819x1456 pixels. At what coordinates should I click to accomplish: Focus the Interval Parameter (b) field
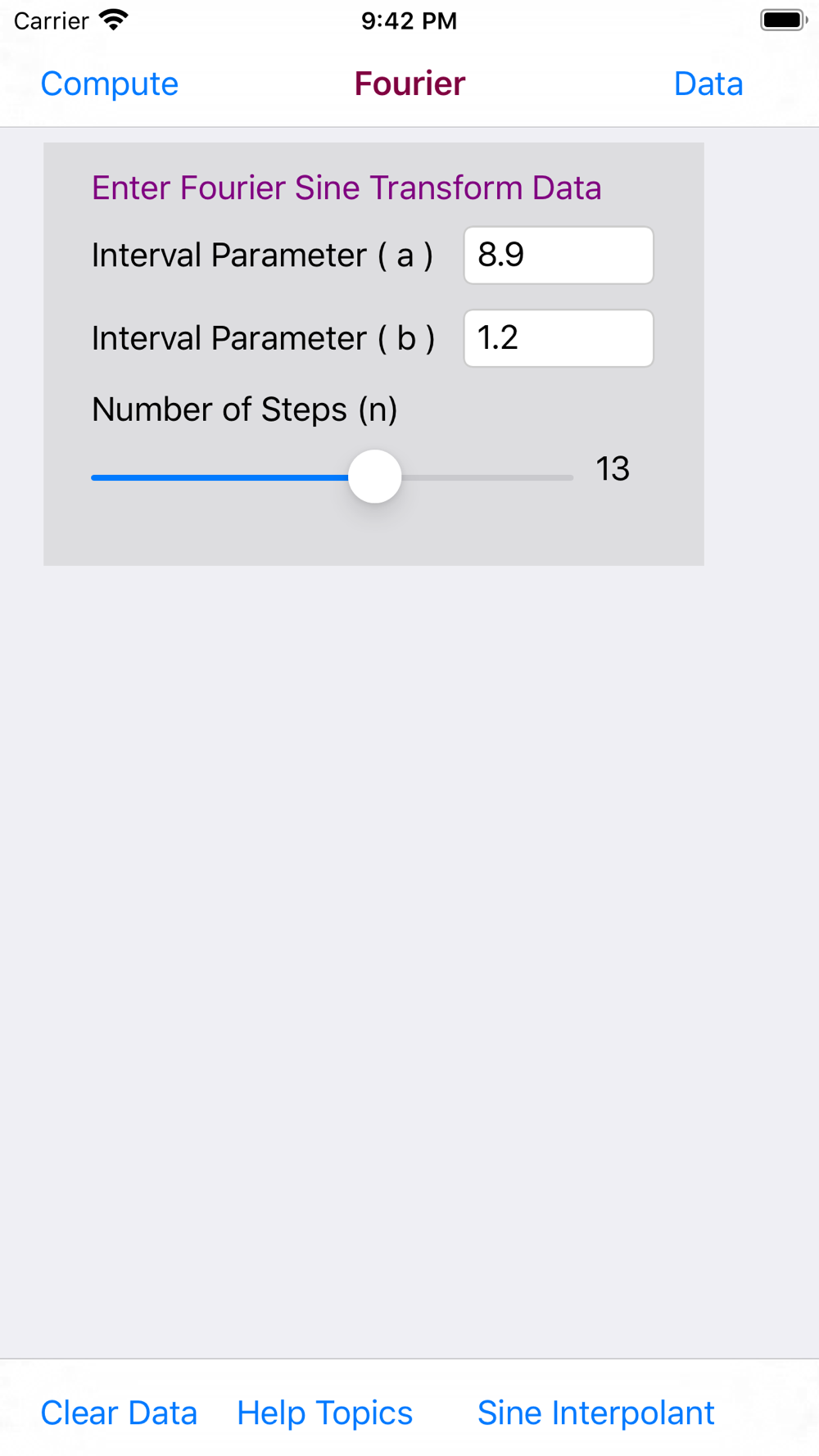tap(559, 338)
